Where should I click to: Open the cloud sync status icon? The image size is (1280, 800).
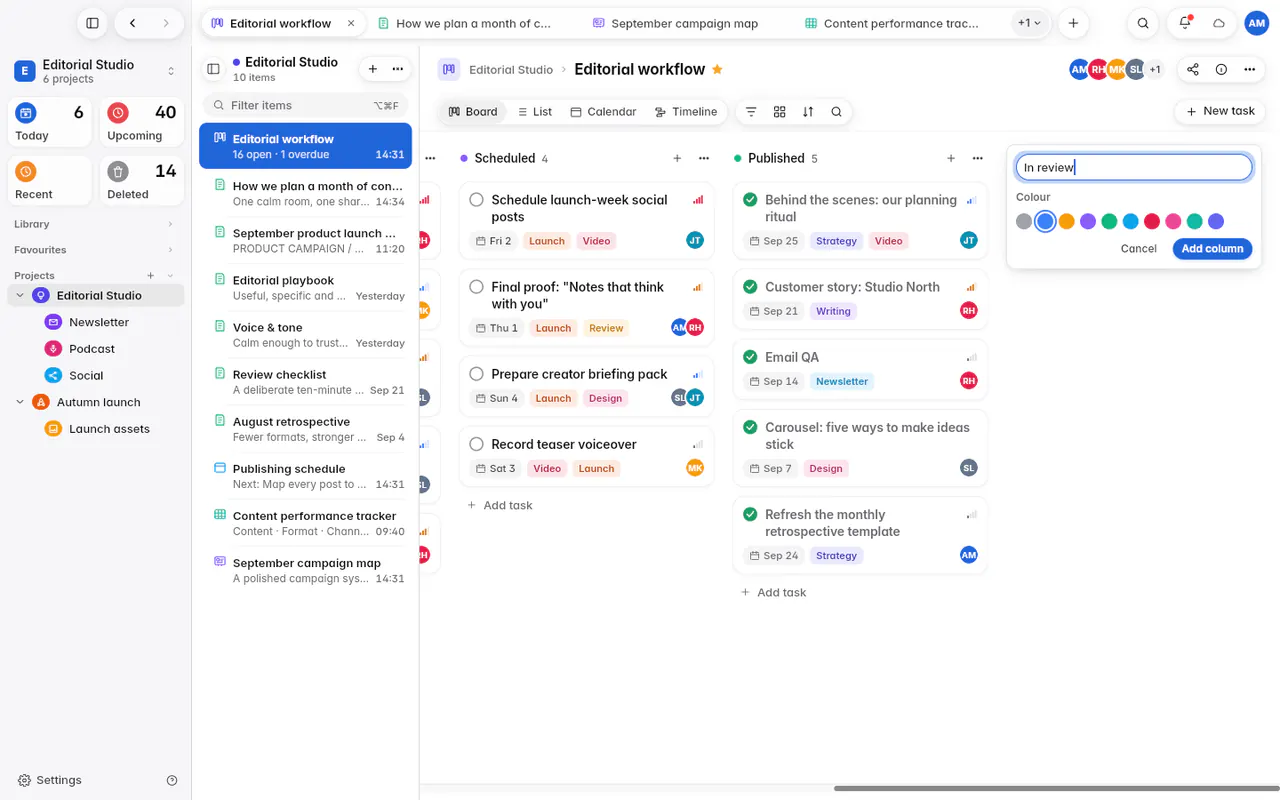tap(1219, 23)
